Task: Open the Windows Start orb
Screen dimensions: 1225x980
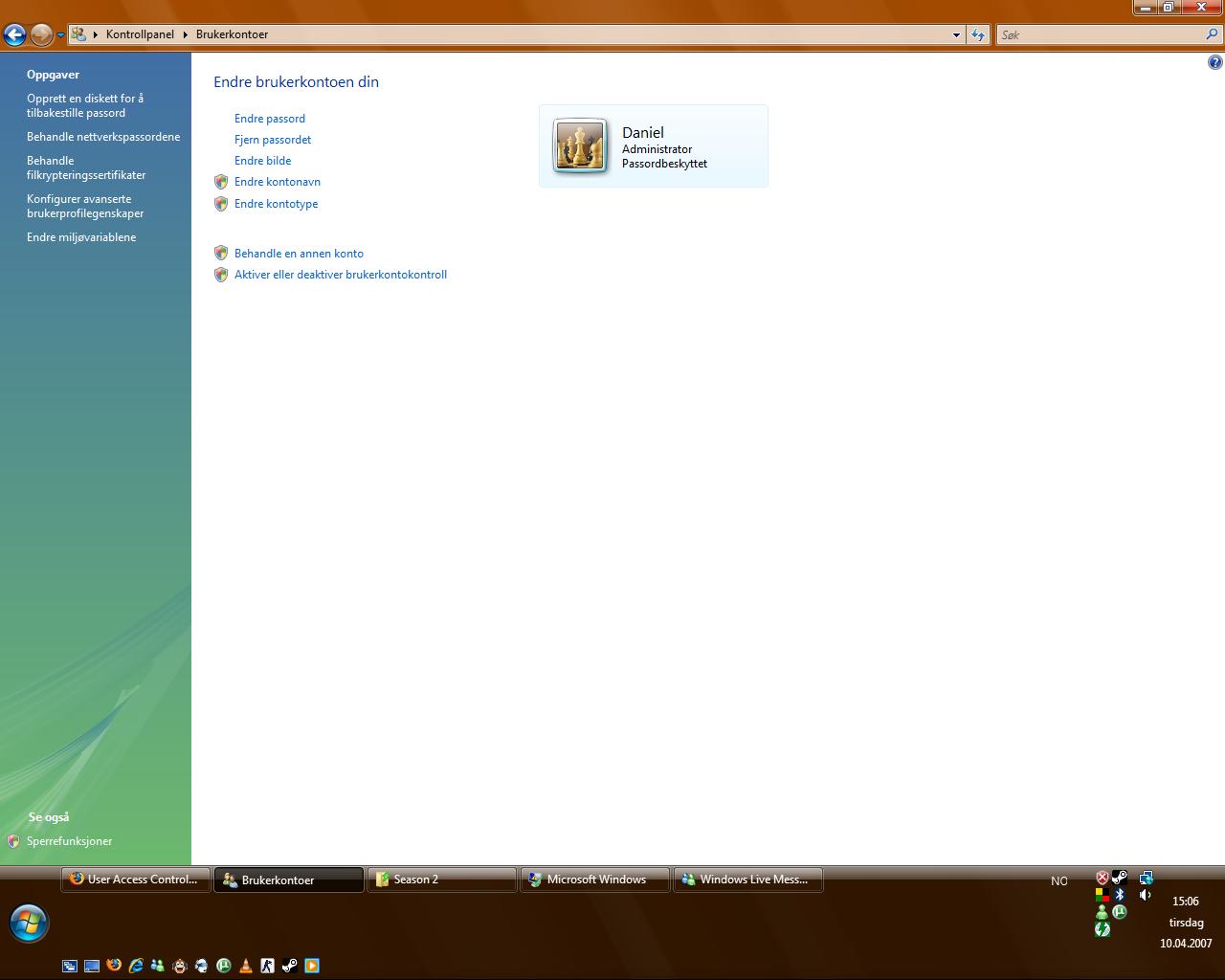Action: [x=29, y=923]
